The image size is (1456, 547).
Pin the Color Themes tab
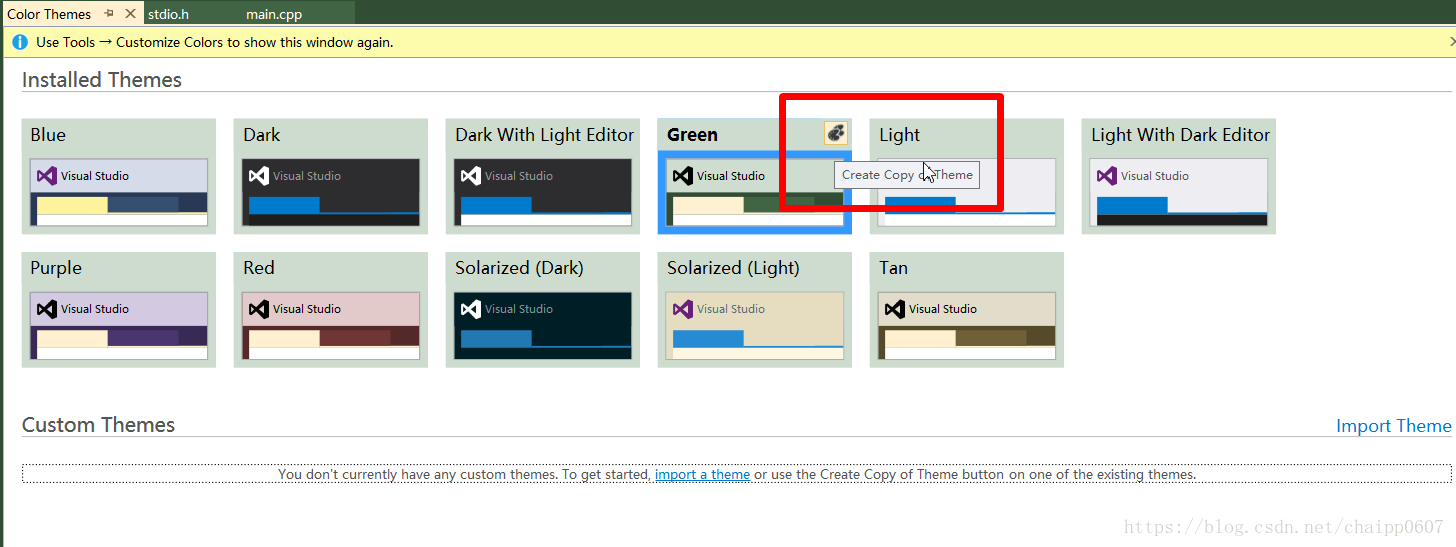pos(109,14)
